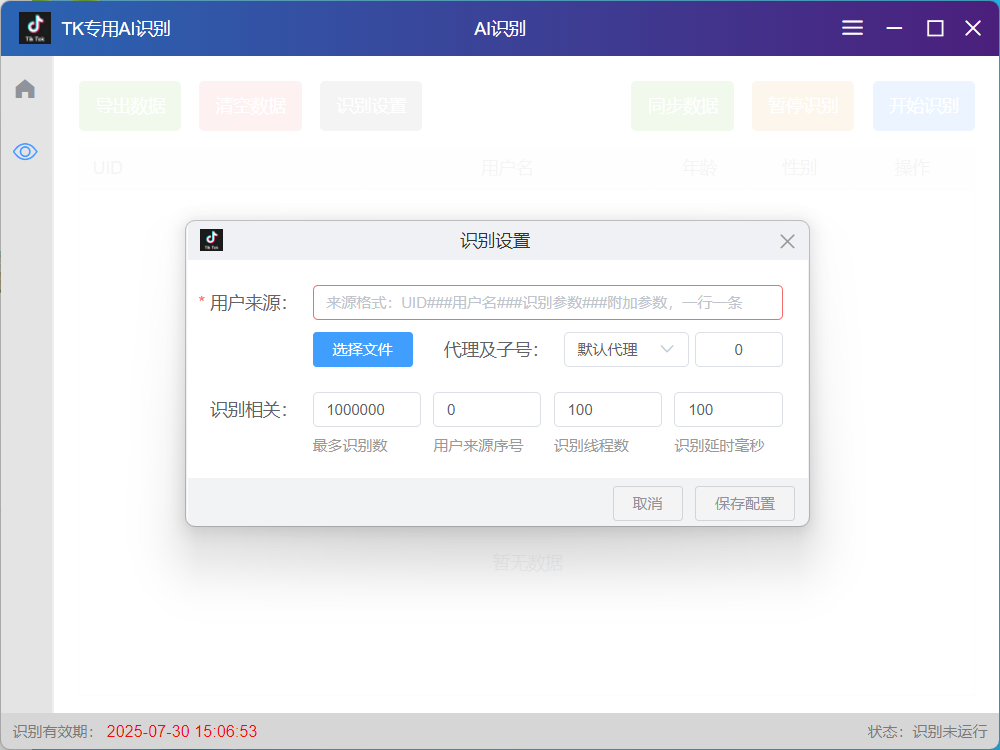Edit the 最多识别数 field with 1000000
The height and width of the screenshot is (750, 1000).
coord(367,409)
